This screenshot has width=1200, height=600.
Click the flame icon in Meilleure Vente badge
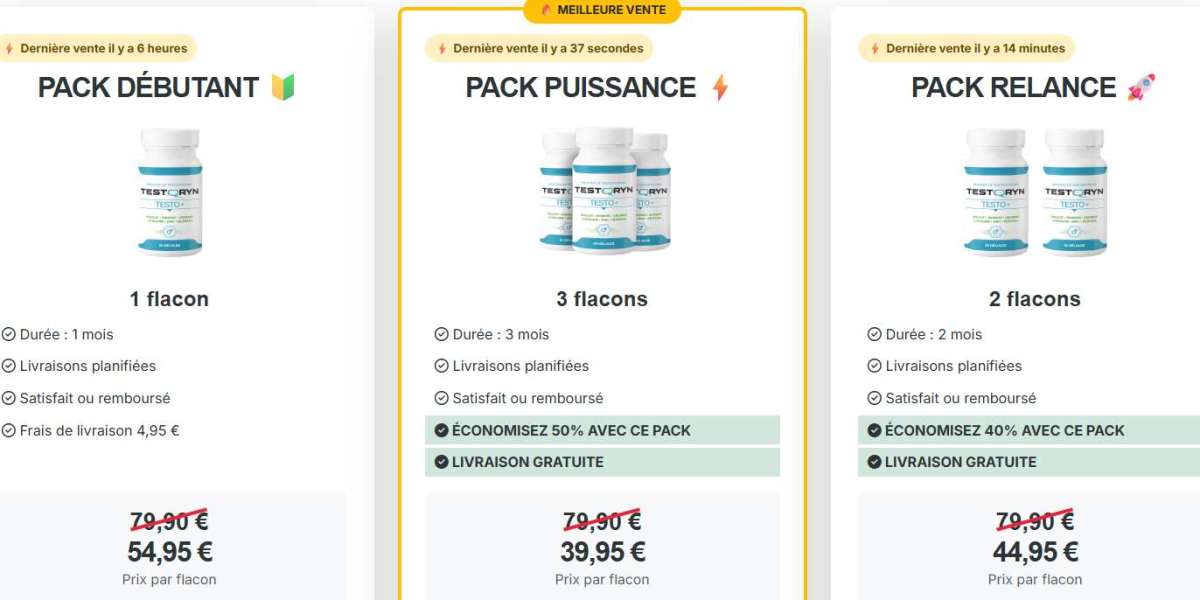point(546,10)
